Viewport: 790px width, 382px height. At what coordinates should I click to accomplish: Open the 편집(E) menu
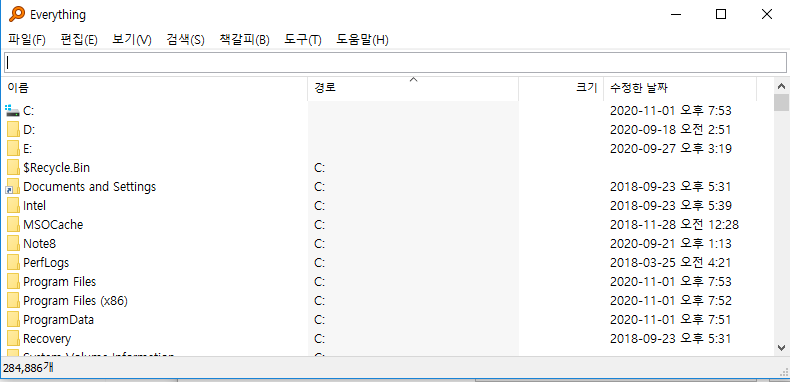[79, 40]
